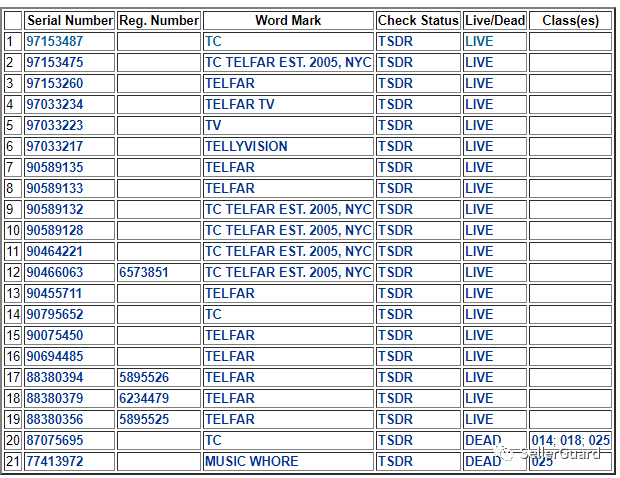Image resolution: width=620 pixels, height=478 pixels.
Task: Click DEAD status for serial 87075695
Action: coord(483,440)
